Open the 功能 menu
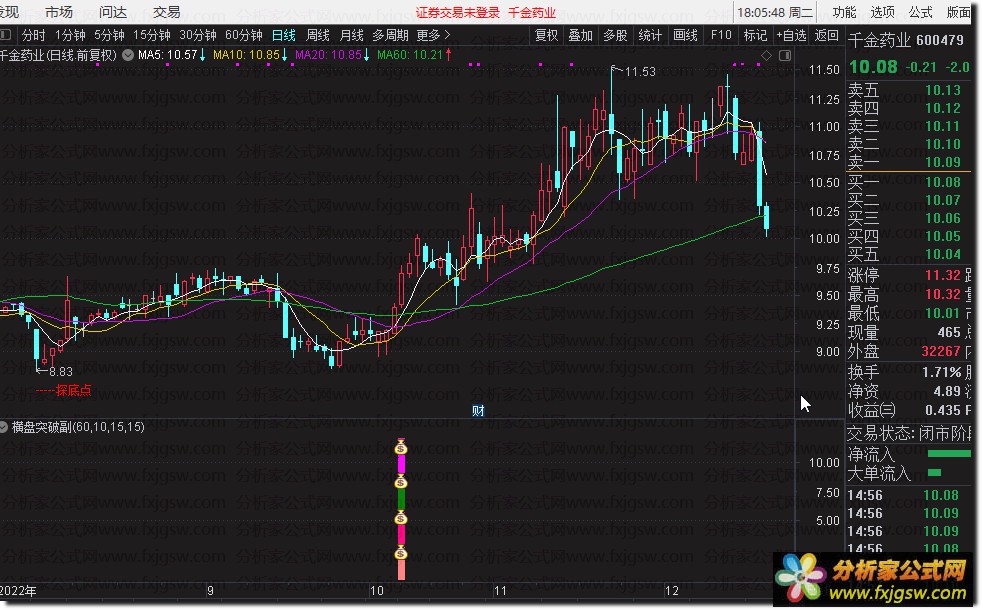This screenshot has width=983, height=610. coord(844,12)
